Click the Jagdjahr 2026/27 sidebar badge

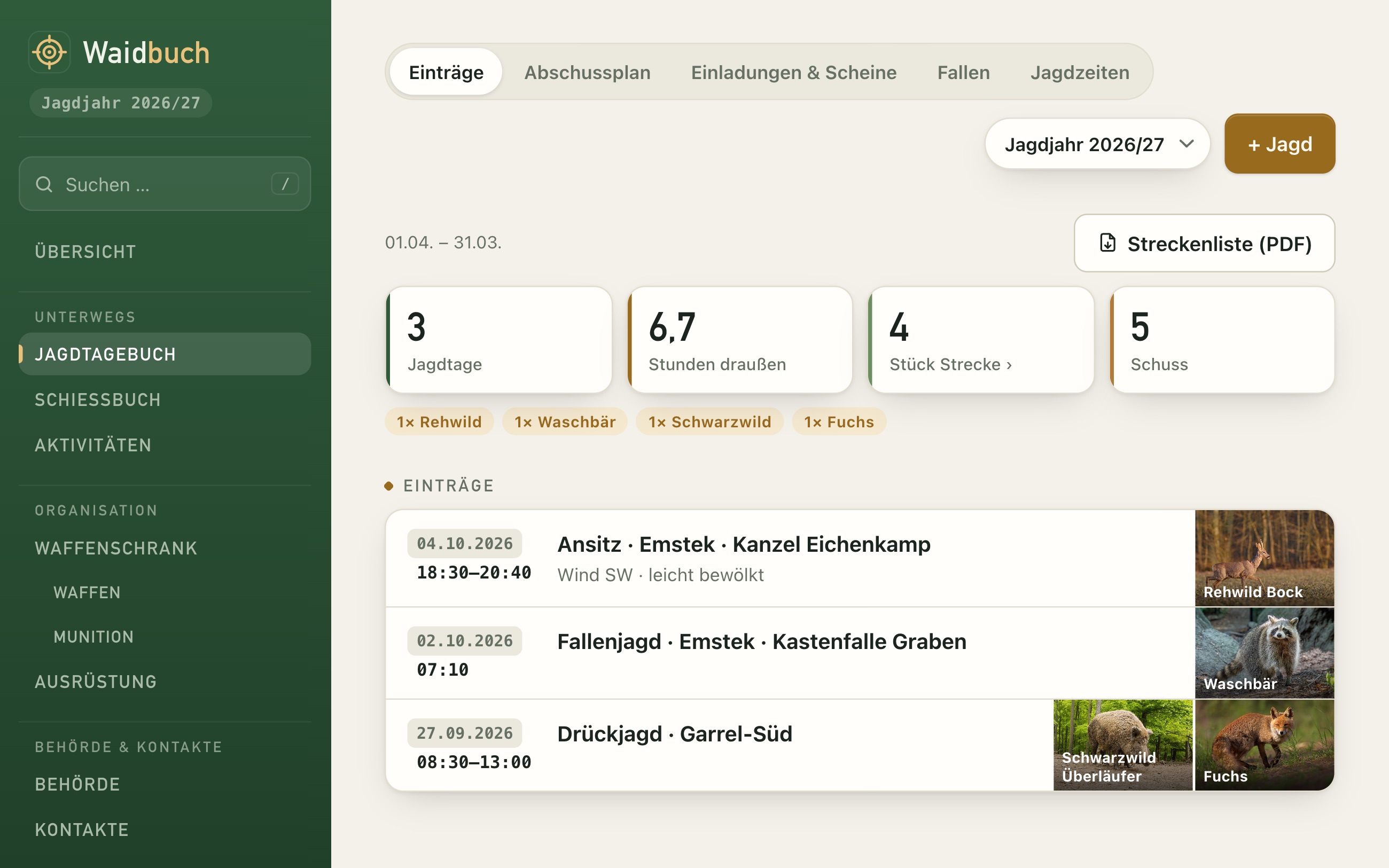[x=121, y=103]
